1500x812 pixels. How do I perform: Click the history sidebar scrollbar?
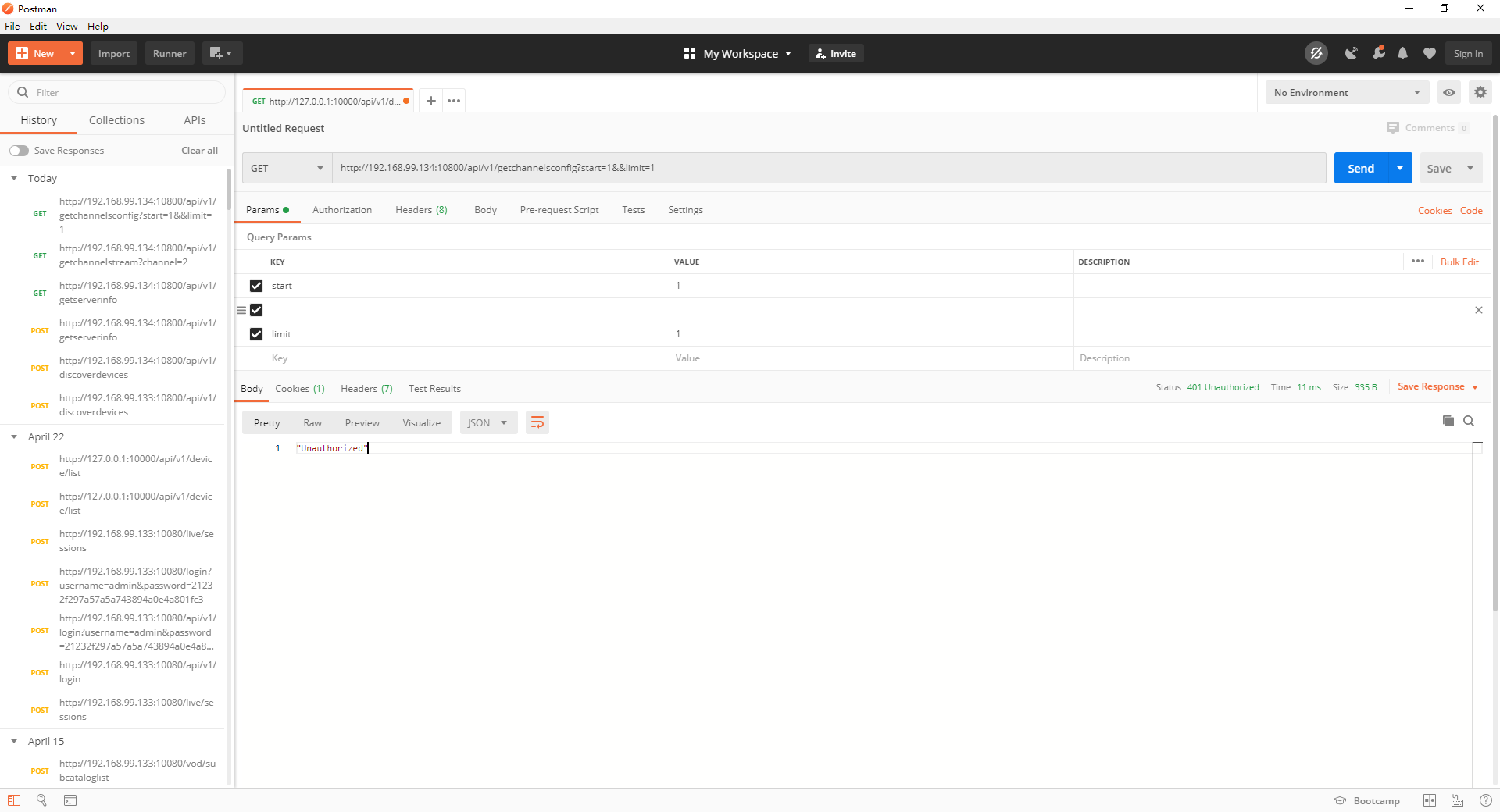(x=228, y=190)
